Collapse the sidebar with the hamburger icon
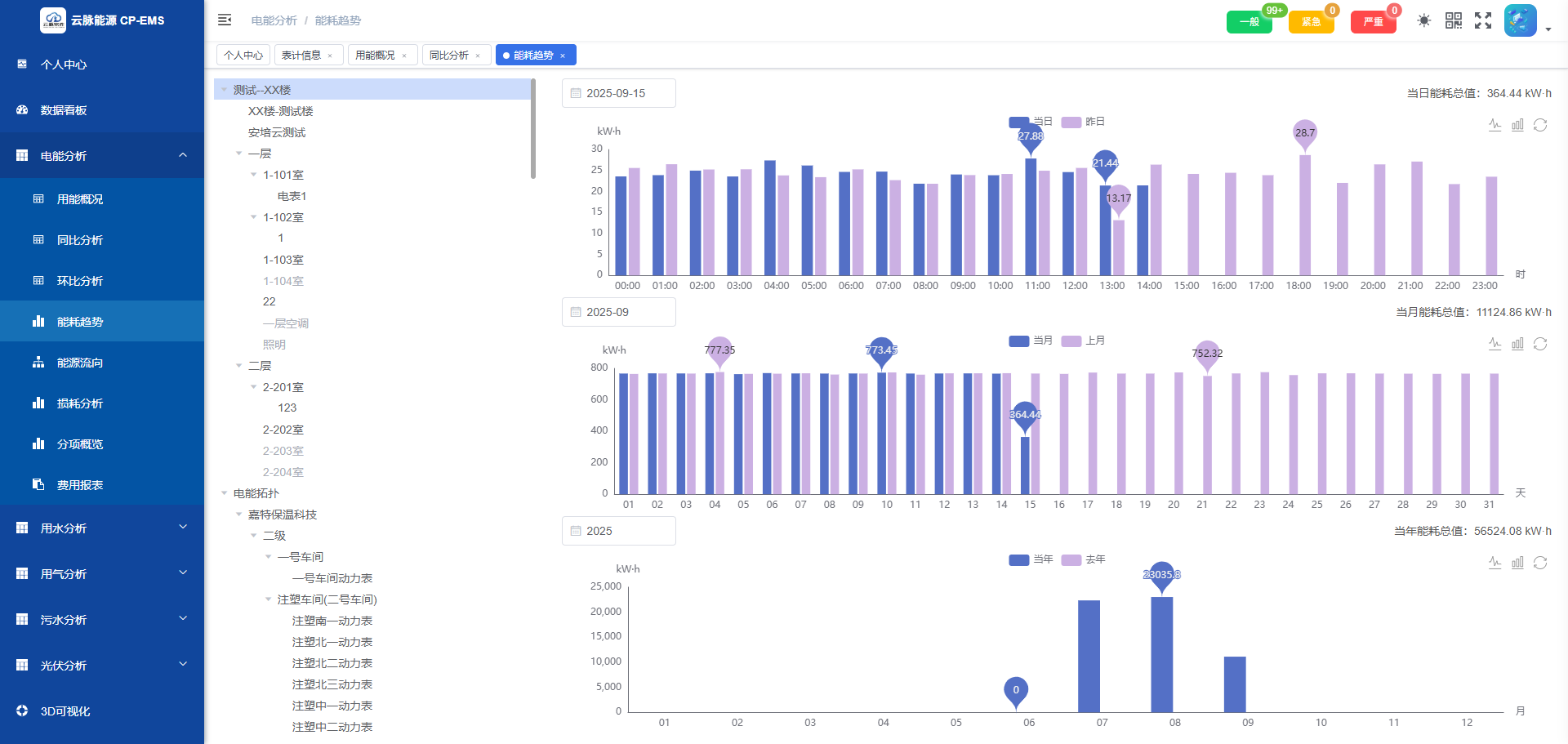 pyautogui.click(x=225, y=20)
